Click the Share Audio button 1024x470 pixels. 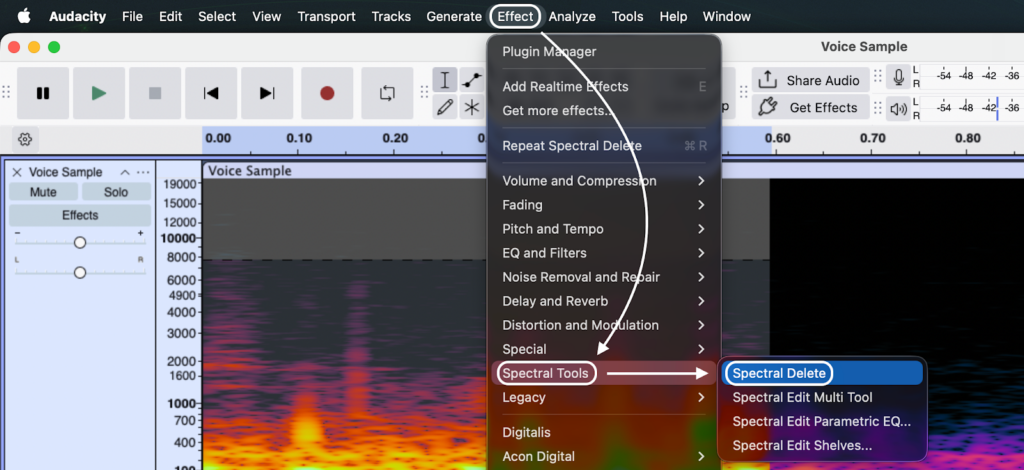click(810, 80)
